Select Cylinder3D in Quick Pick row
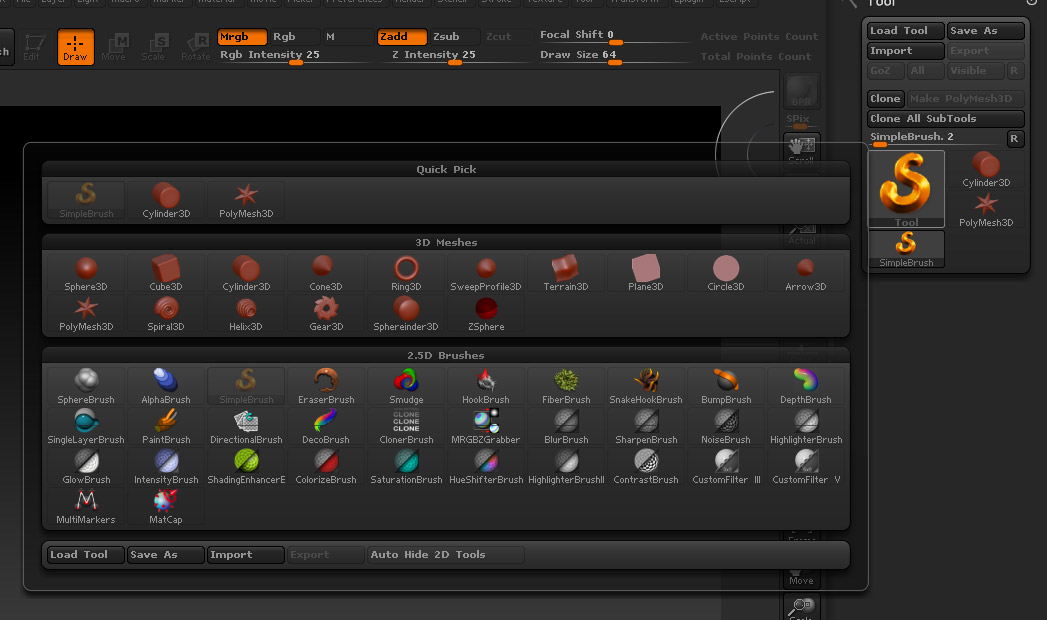 (x=166, y=201)
